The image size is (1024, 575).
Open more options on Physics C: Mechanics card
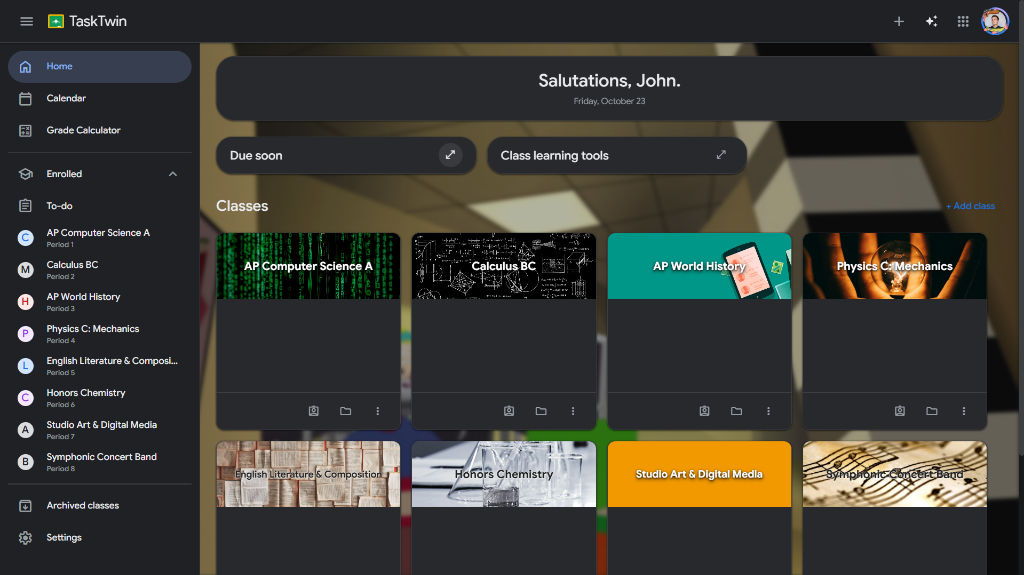(x=964, y=411)
